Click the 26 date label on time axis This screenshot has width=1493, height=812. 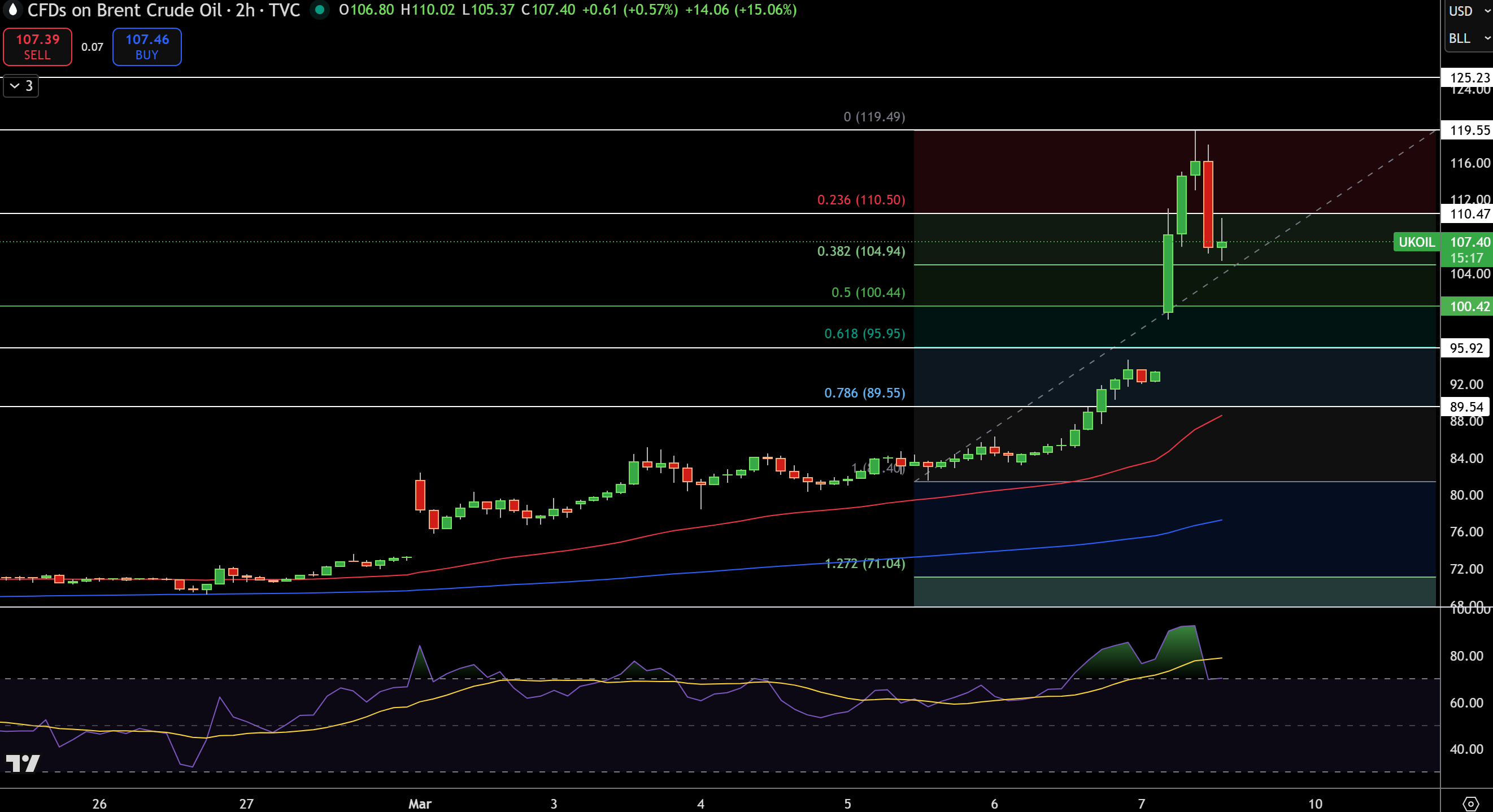[99, 804]
